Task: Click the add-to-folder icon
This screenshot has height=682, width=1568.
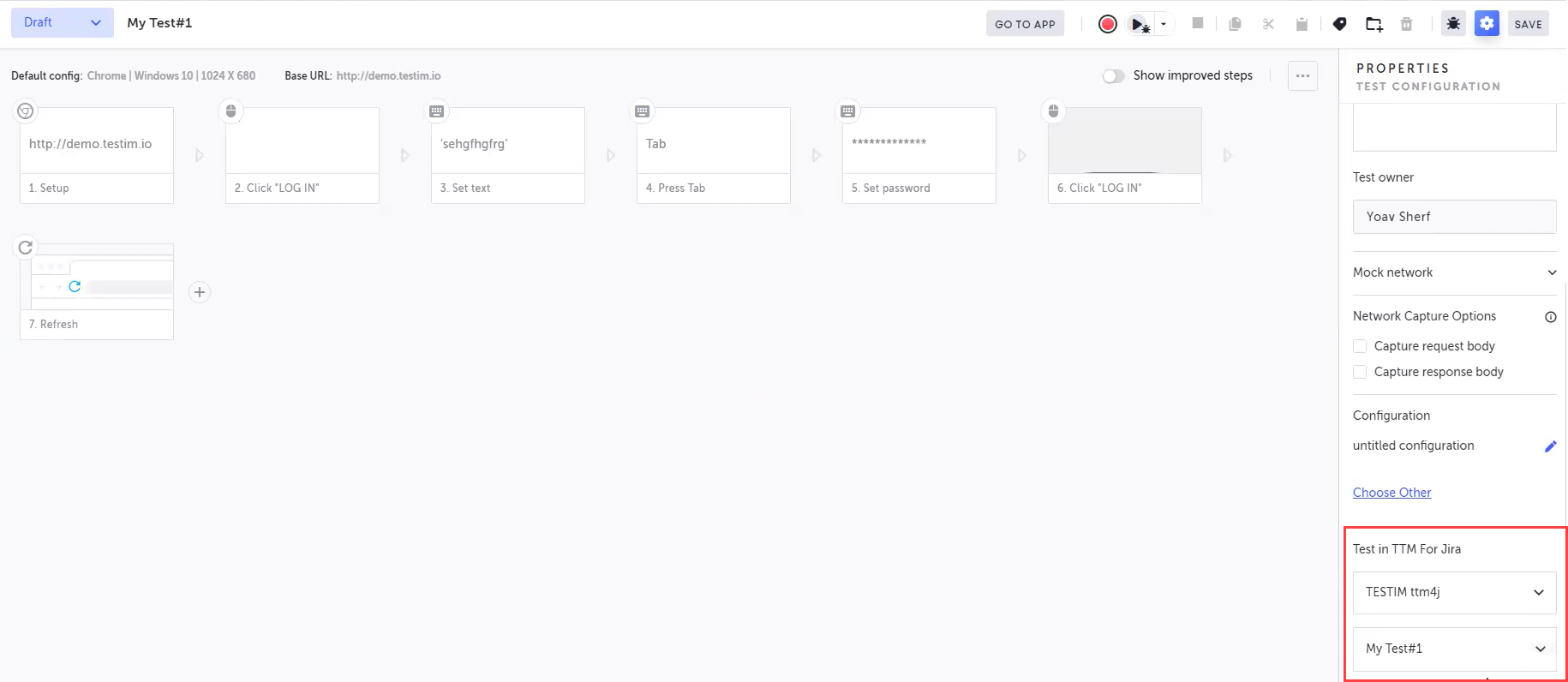Action: click(1374, 24)
